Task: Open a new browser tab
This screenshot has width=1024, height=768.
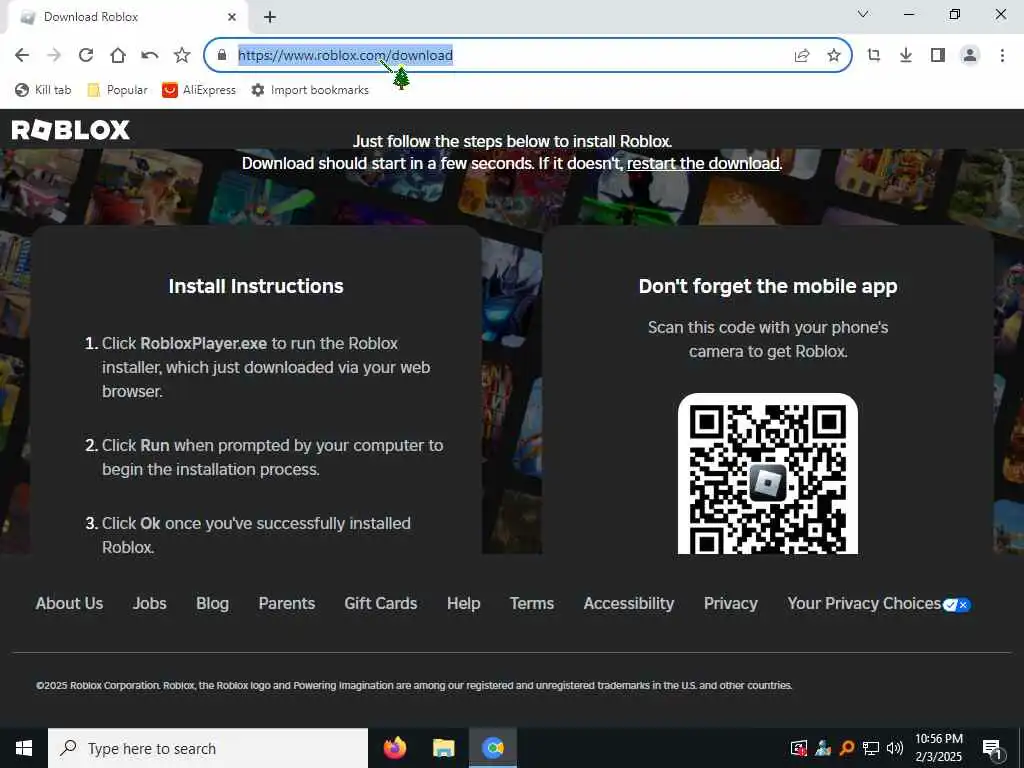Action: point(270,17)
